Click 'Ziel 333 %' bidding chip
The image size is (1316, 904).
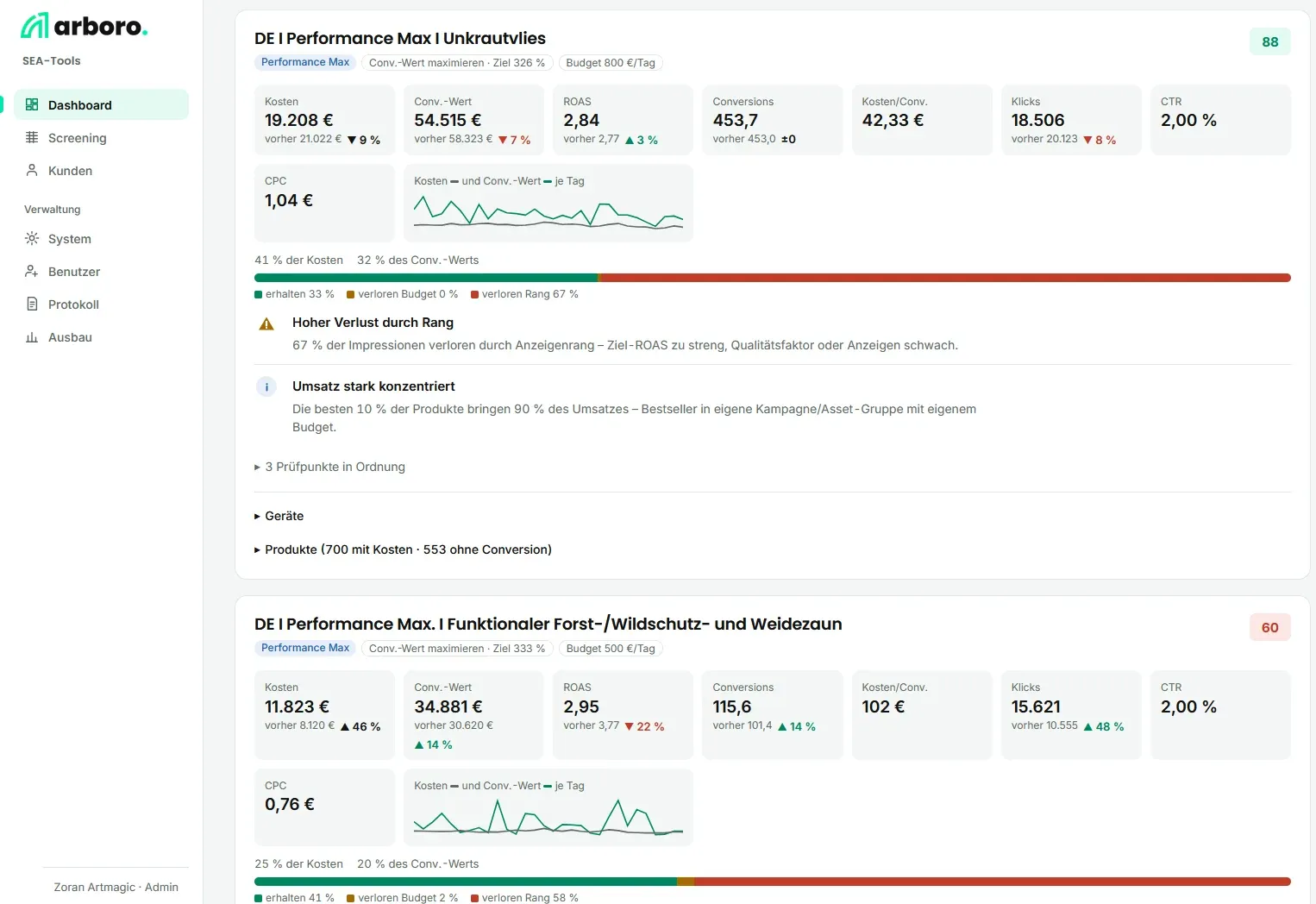coord(457,648)
